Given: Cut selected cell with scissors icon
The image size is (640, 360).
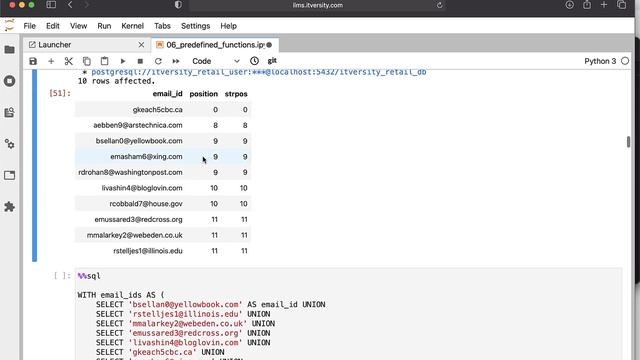Looking at the screenshot, I should (x=69, y=61).
